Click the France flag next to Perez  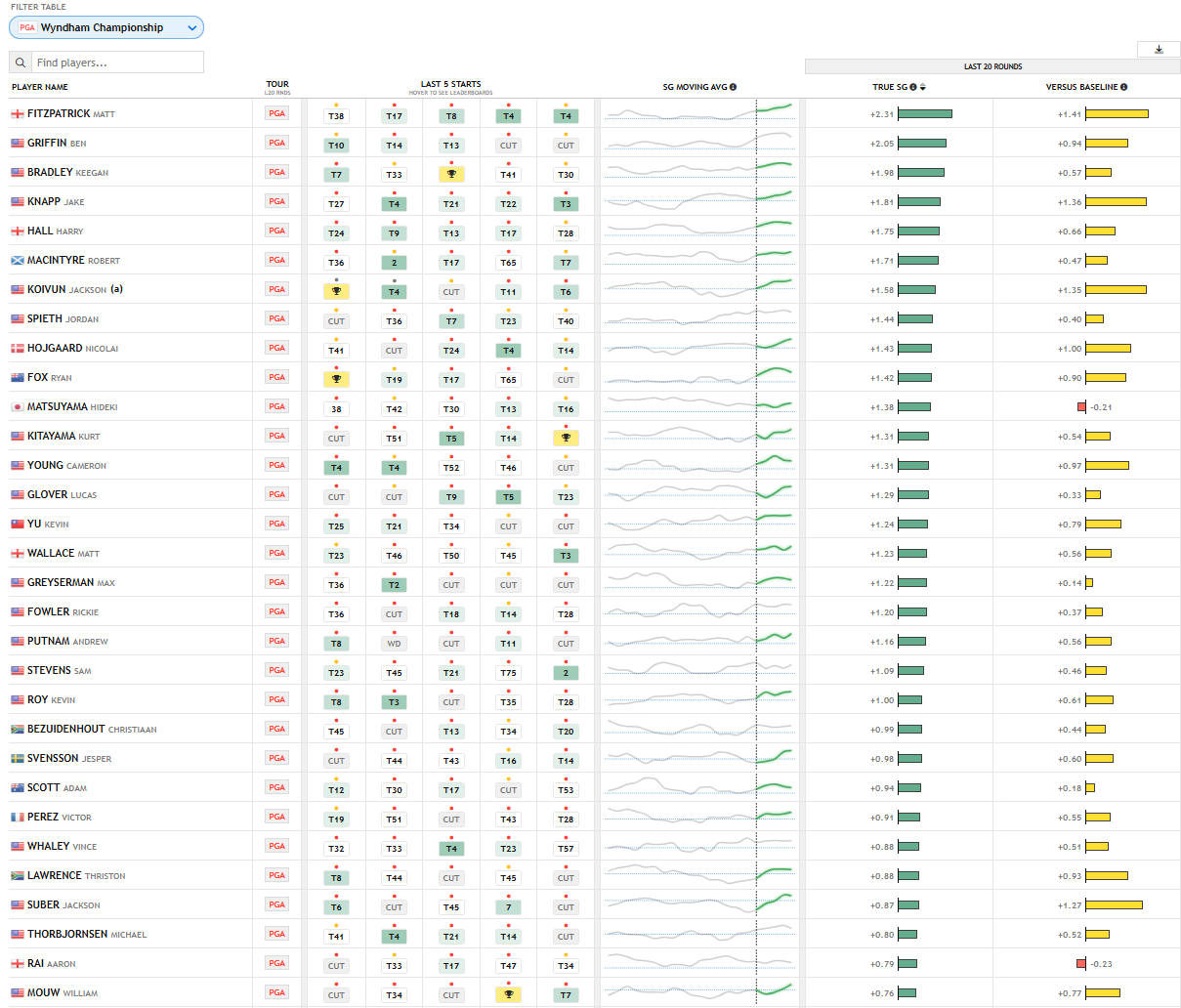(18, 818)
